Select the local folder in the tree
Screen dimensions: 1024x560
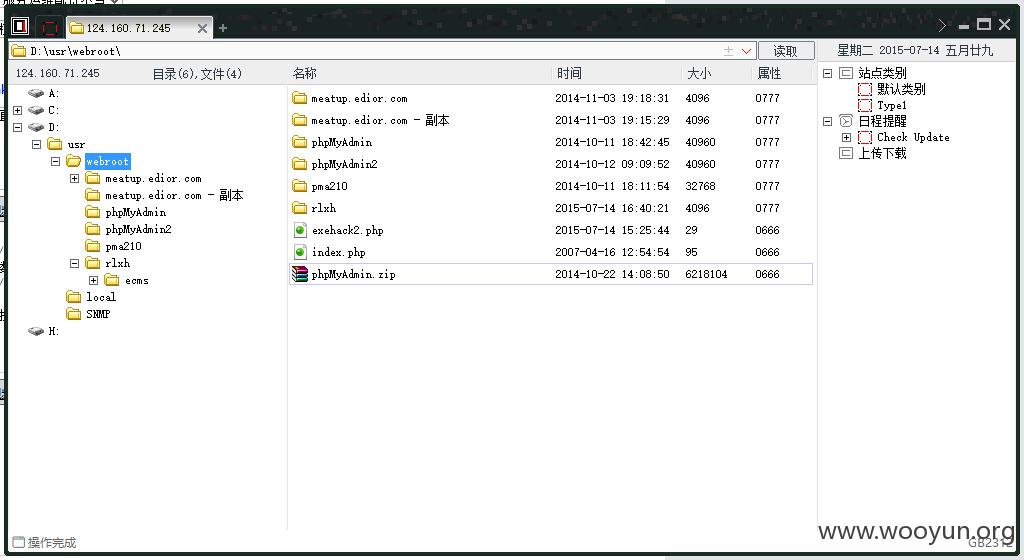coord(101,297)
